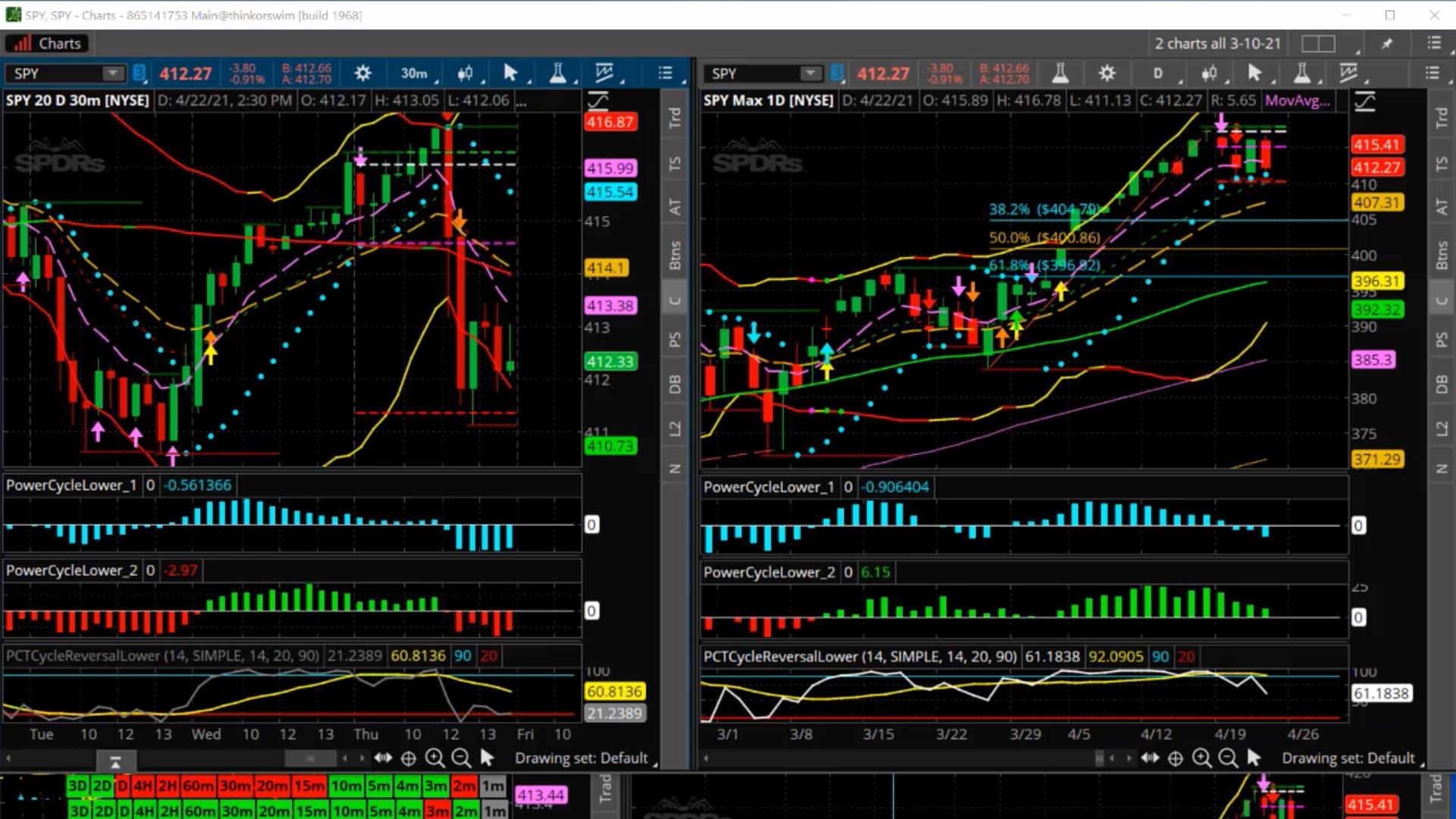Screen dimensions: 1456x819
Task: Click left scroll arrow on left chart scrollbar
Action: point(8,758)
